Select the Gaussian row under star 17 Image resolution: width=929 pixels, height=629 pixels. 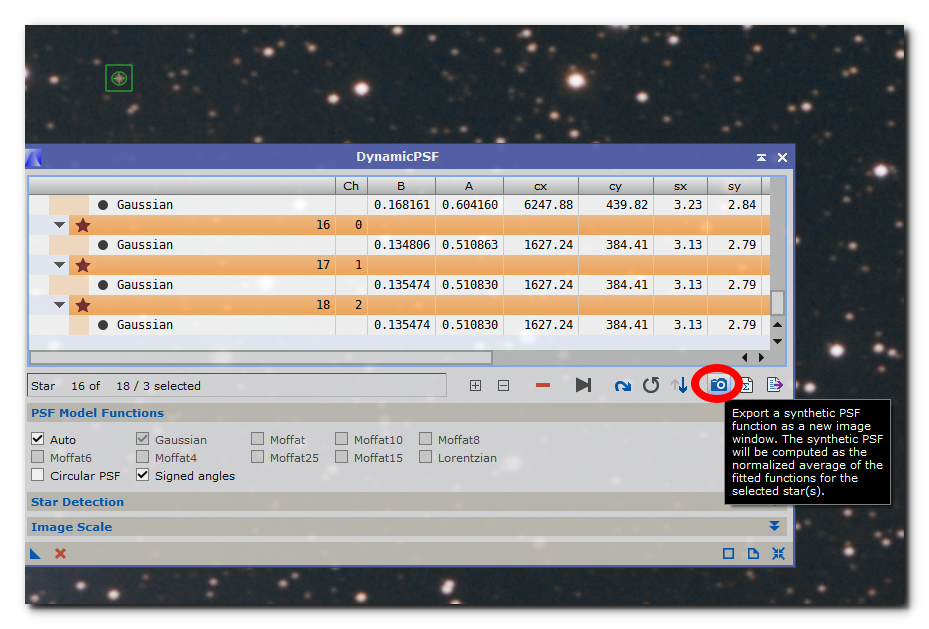tap(400, 285)
